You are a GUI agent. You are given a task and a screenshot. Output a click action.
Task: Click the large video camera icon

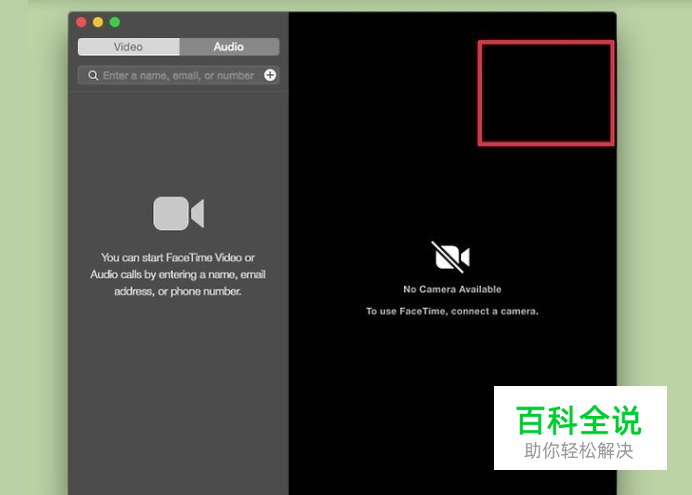[178, 214]
